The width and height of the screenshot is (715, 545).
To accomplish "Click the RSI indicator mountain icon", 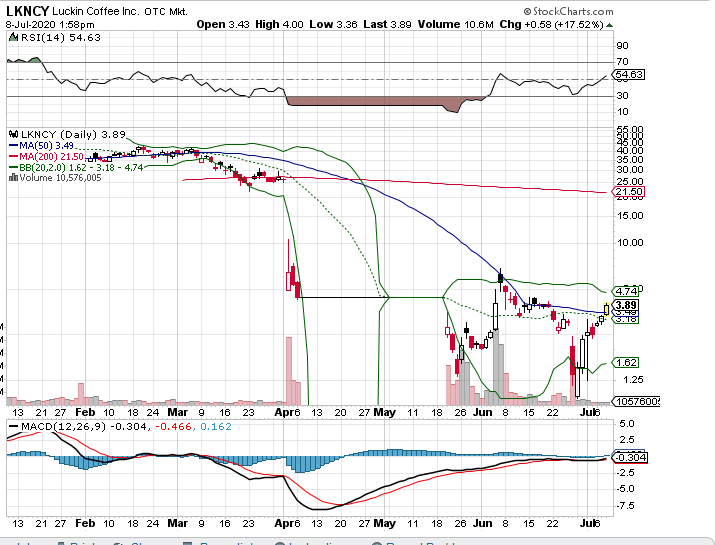I will click(13, 37).
